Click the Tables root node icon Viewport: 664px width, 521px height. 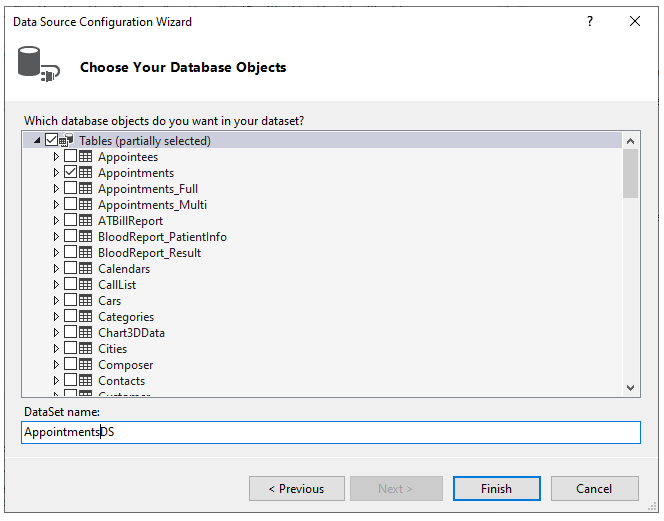pos(67,141)
